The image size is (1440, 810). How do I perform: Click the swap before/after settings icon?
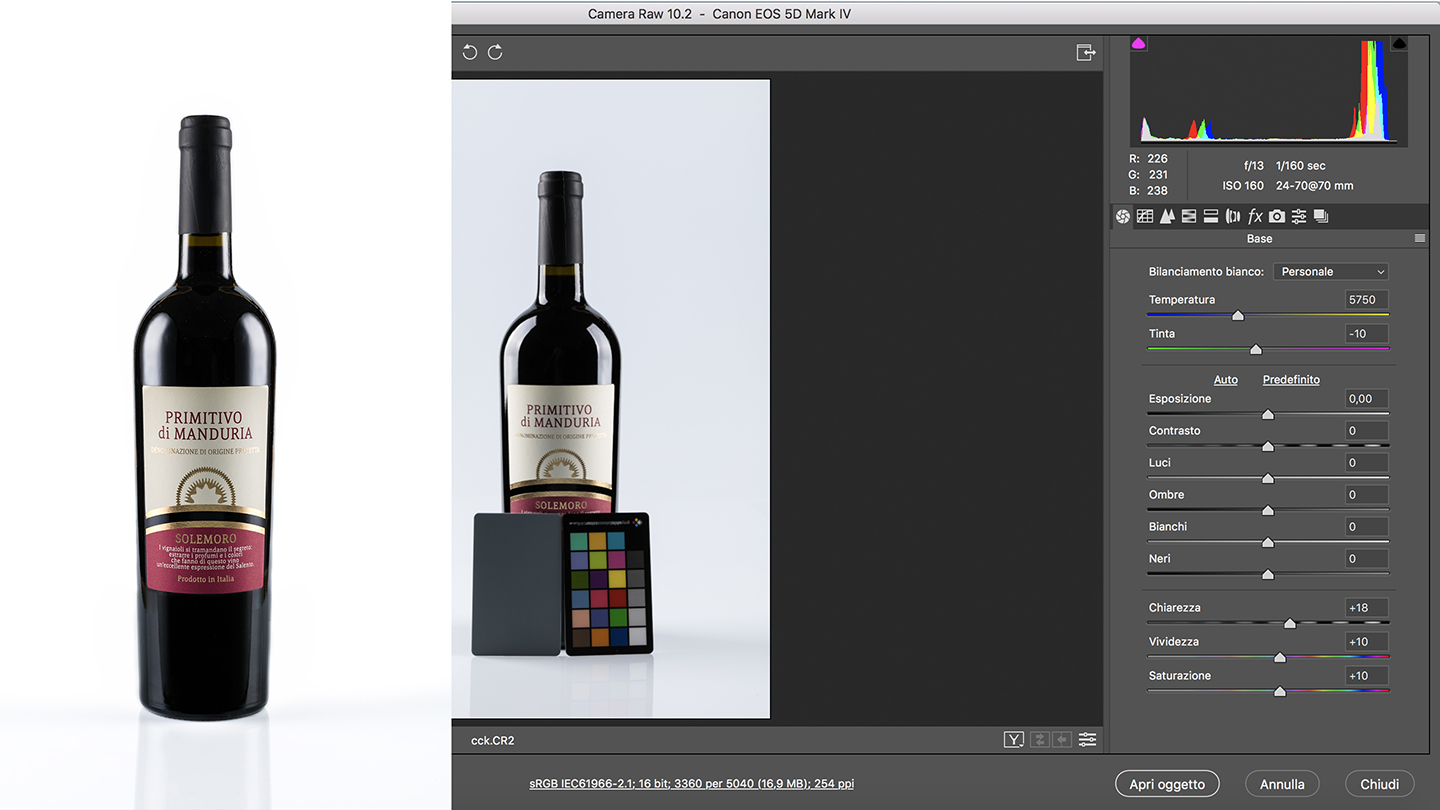[1040, 740]
